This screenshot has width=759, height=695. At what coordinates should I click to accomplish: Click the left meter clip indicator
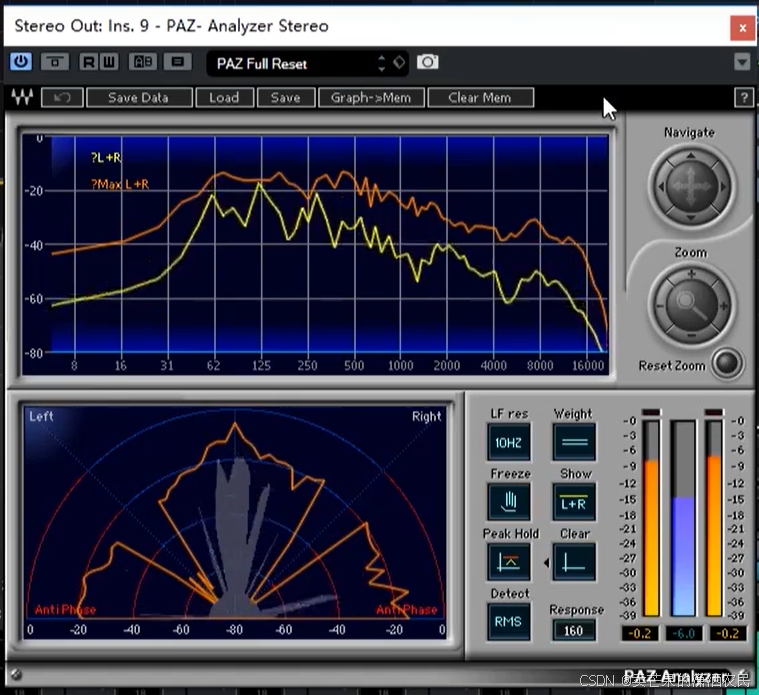(651, 412)
